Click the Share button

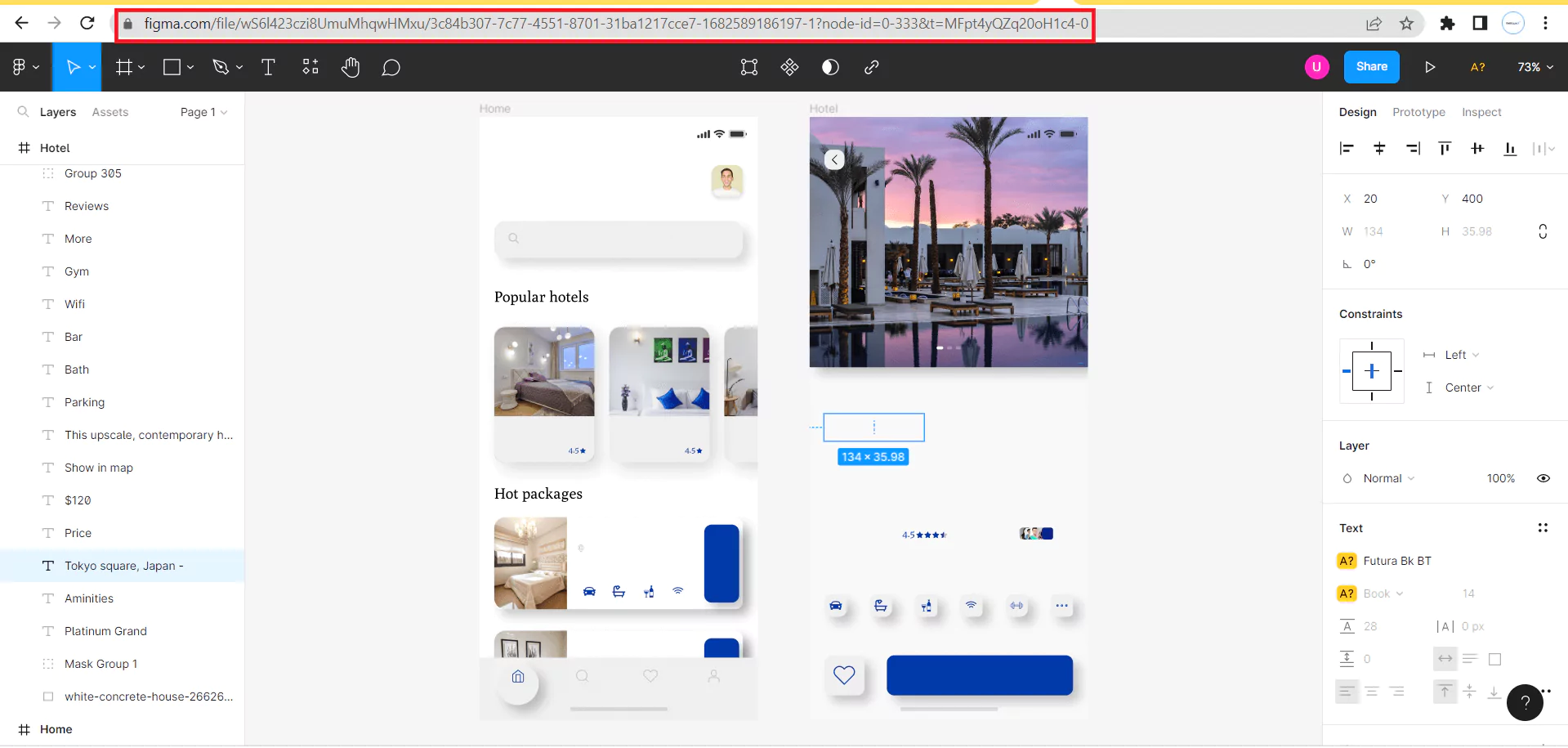1371,67
